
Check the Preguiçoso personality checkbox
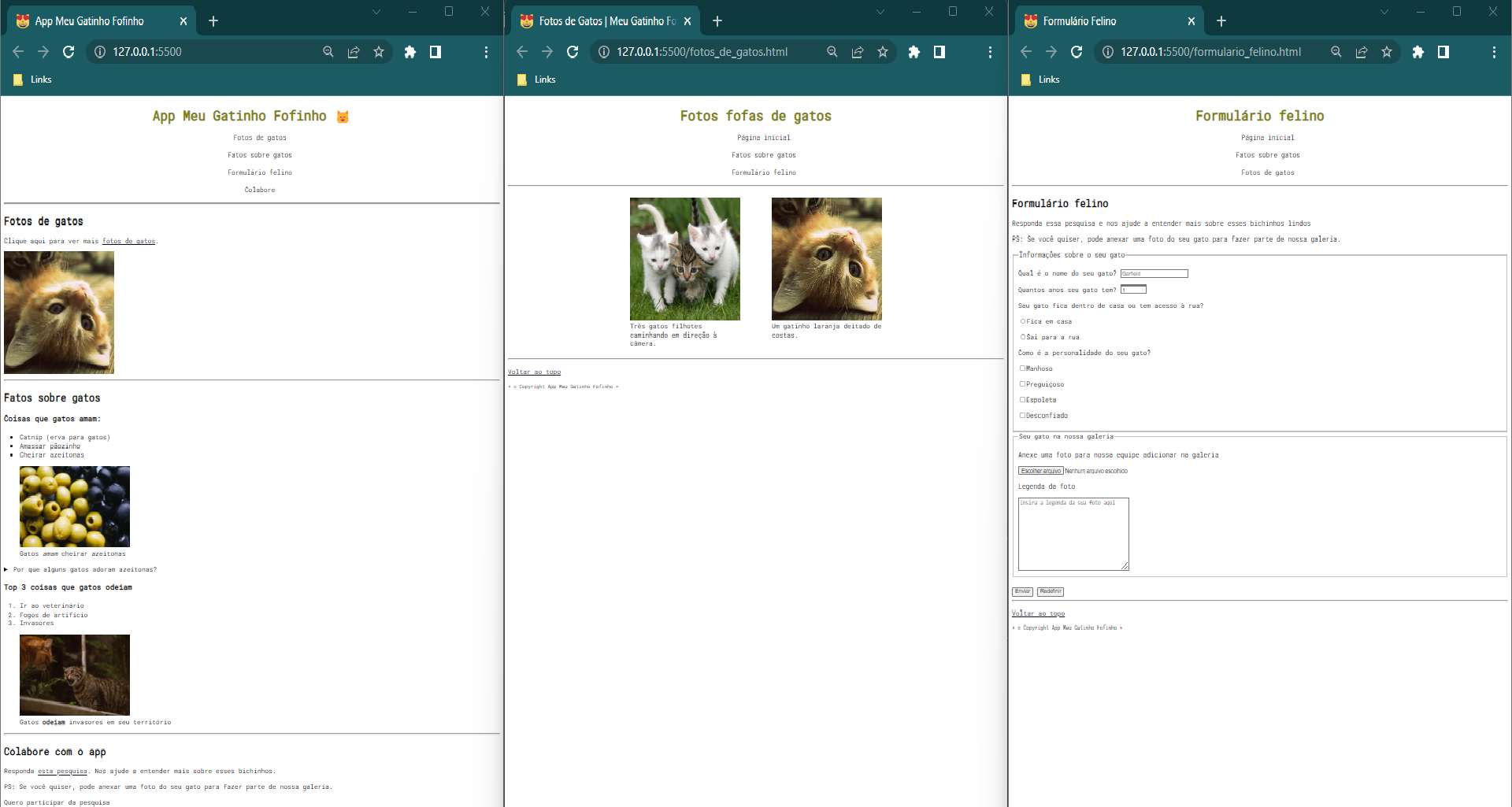tap(1023, 384)
